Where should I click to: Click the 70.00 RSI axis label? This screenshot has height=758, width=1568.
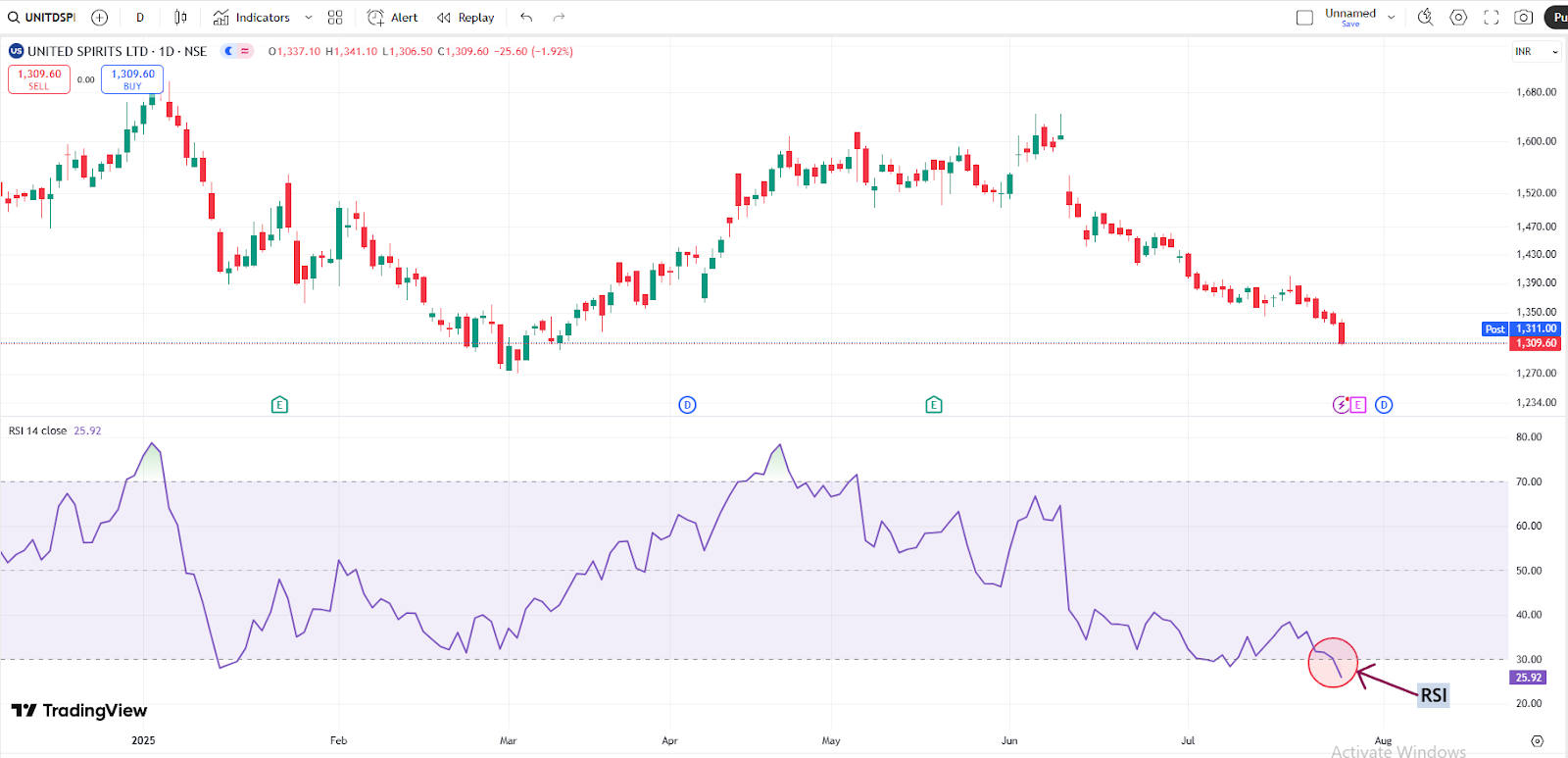point(1529,481)
